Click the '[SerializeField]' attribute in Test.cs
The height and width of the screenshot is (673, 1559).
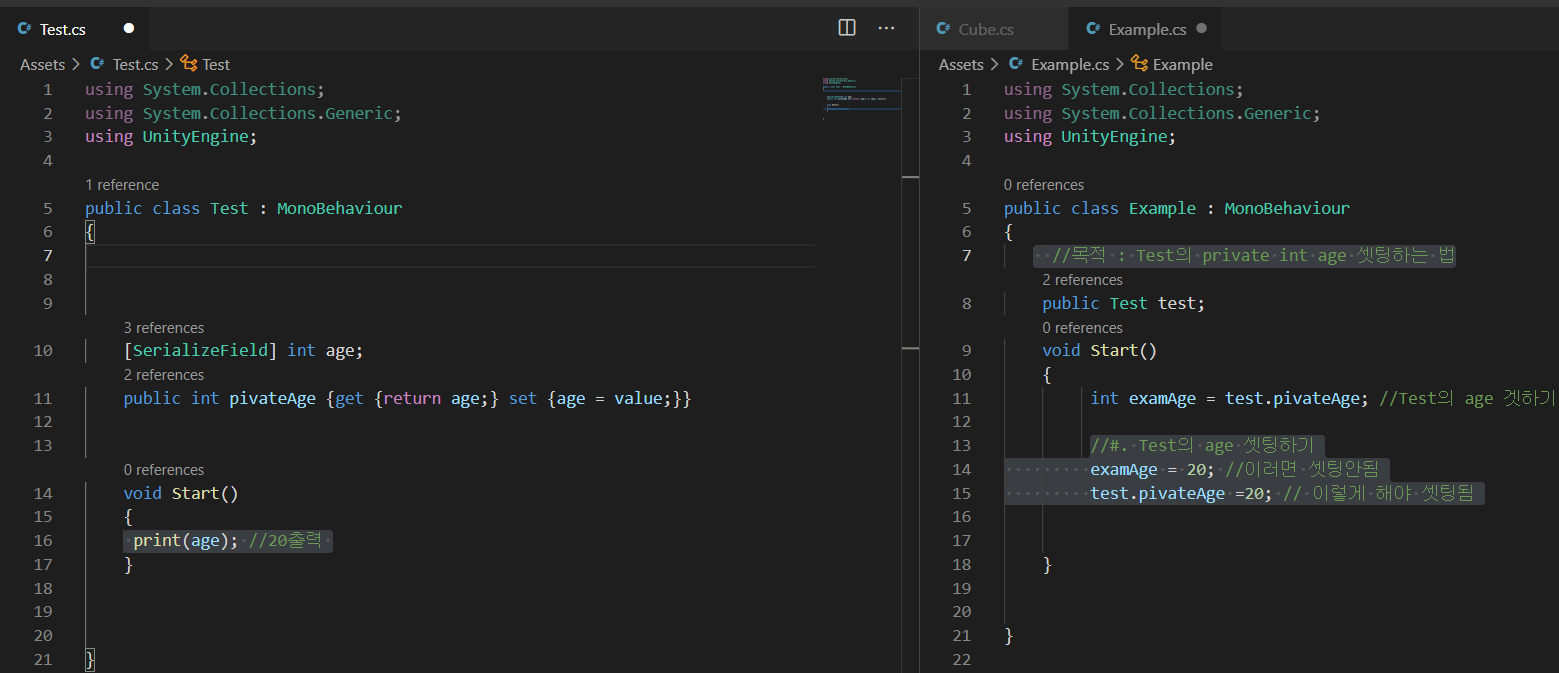click(201, 351)
